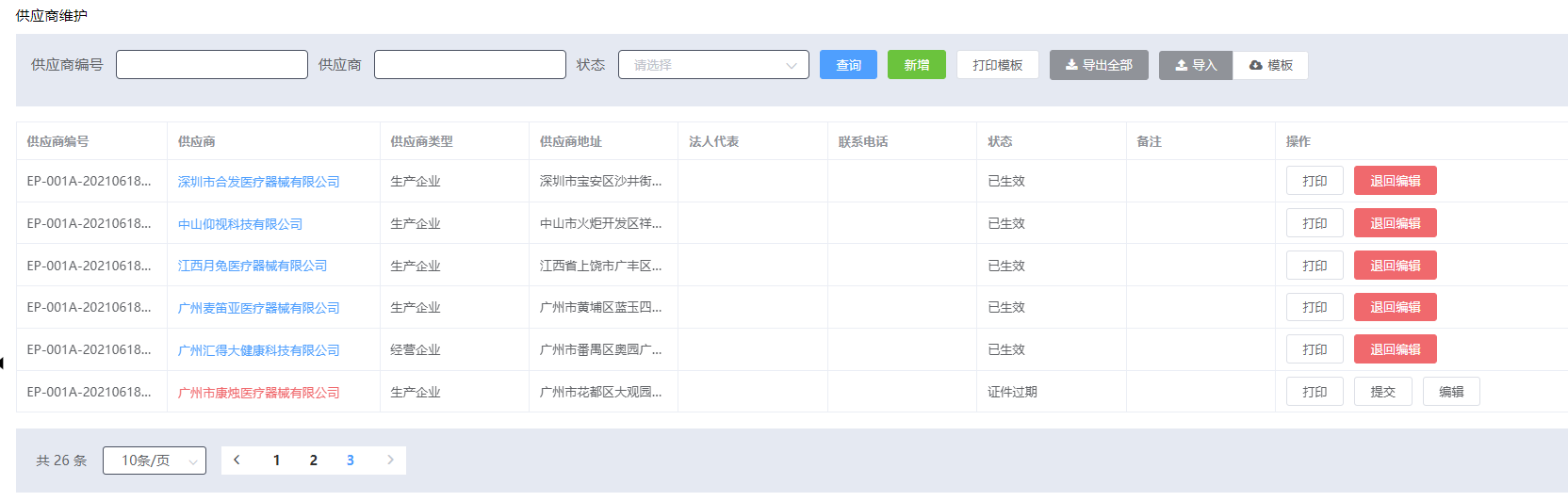The width and height of the screenshot is (1568, 501).
Task: Switch to page 2 of results
Action: pyautogui.click(x=313, y=461)
